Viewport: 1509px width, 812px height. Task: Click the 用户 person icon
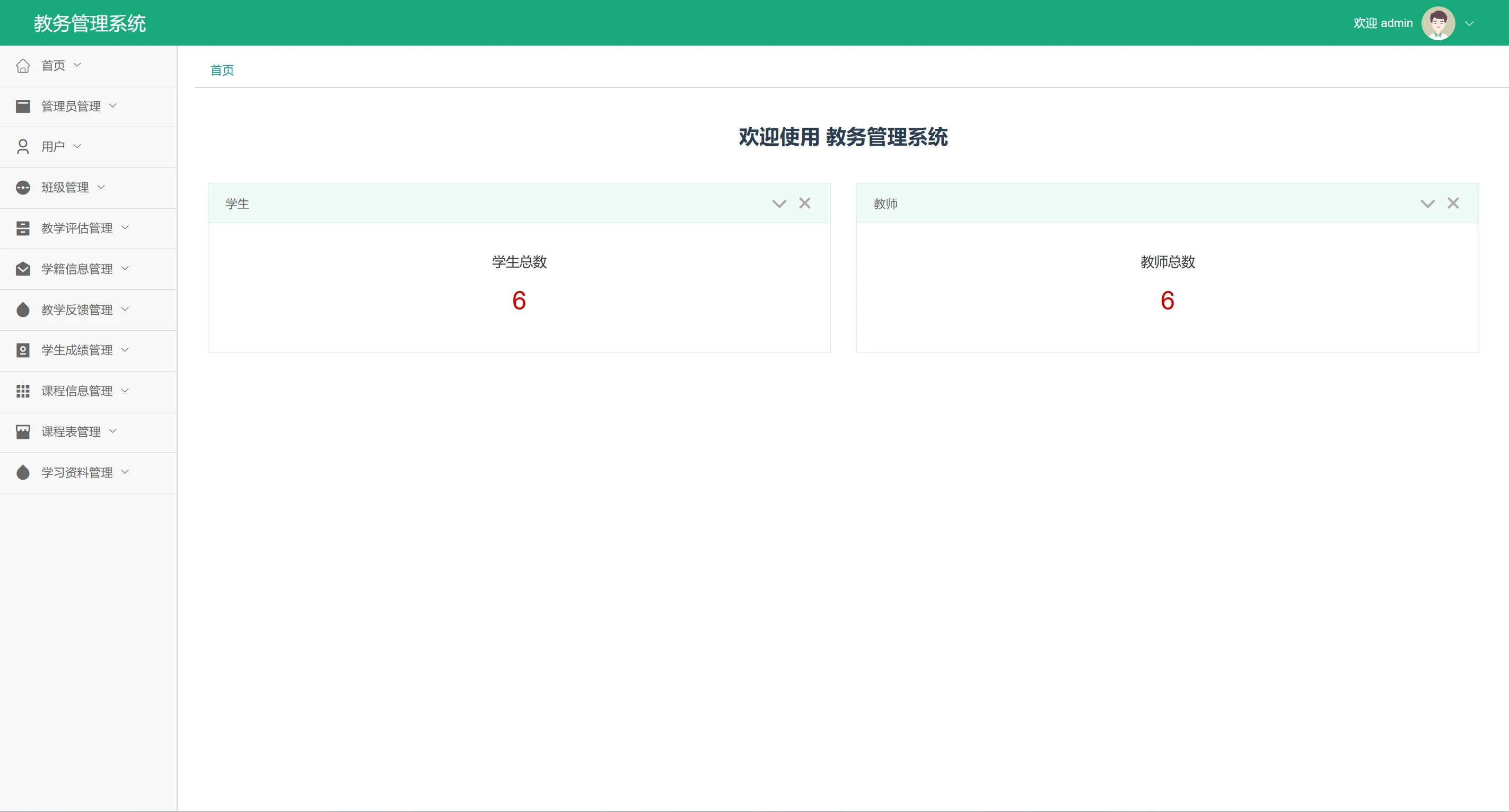23,146
